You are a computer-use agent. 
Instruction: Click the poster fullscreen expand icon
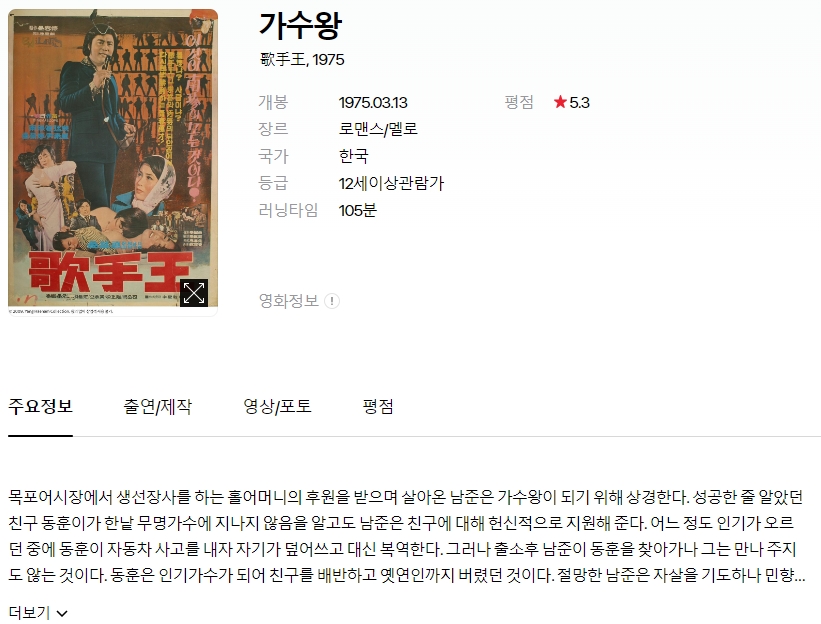point(194,293)
